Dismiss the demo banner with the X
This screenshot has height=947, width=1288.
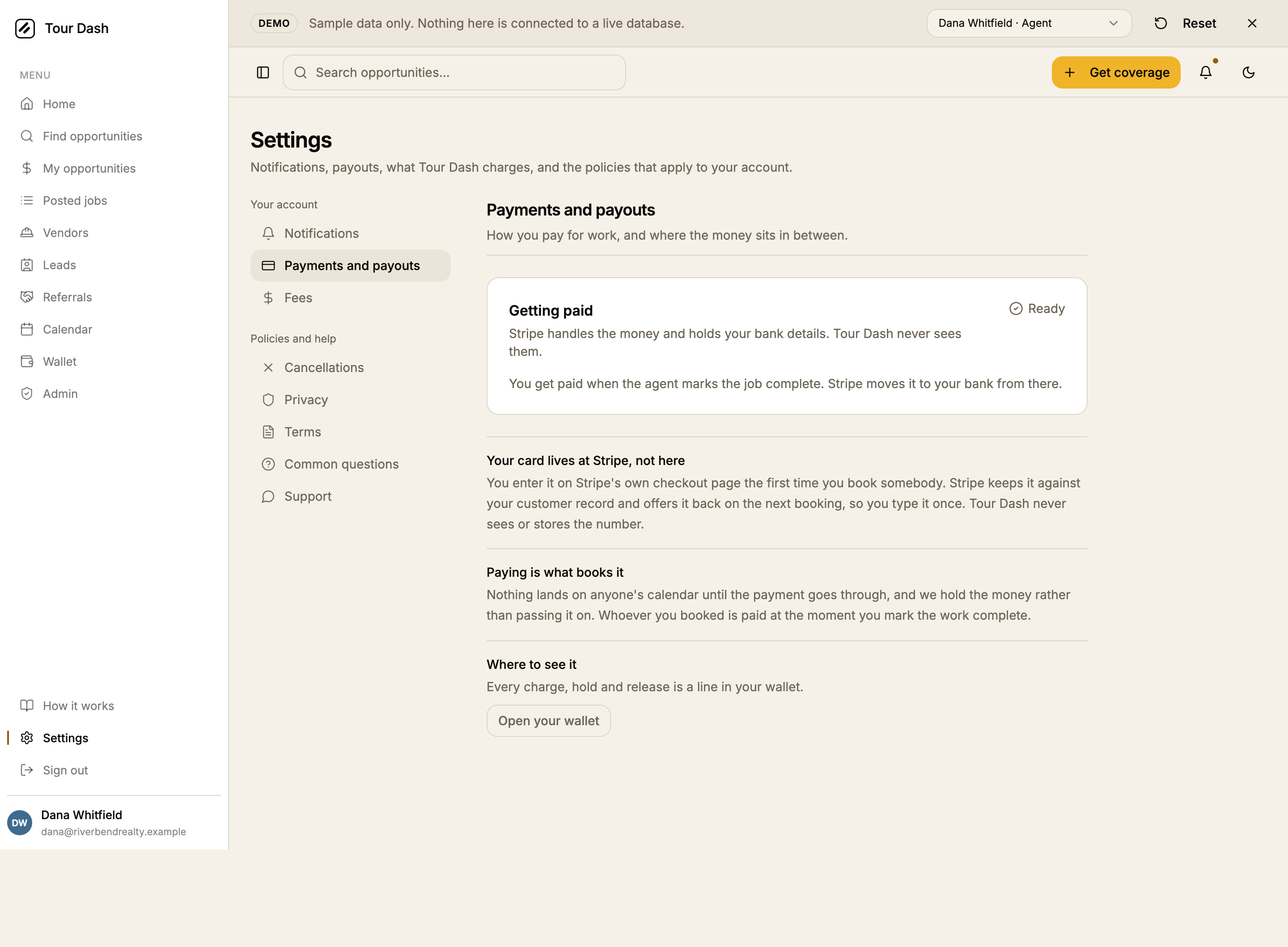point(1252,23)
